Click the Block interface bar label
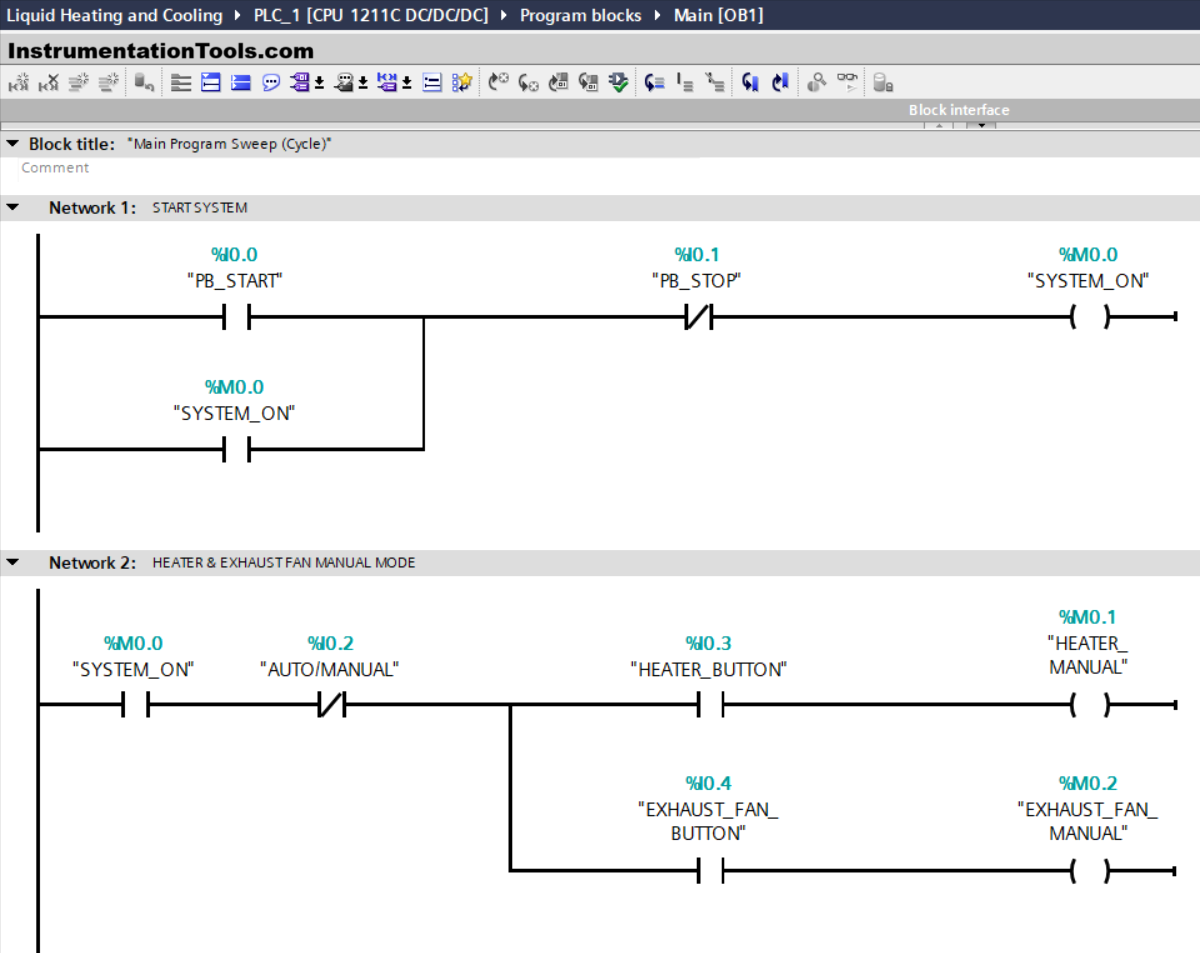The height and width of the screenshot is (953, 1200). pos(959,110)
